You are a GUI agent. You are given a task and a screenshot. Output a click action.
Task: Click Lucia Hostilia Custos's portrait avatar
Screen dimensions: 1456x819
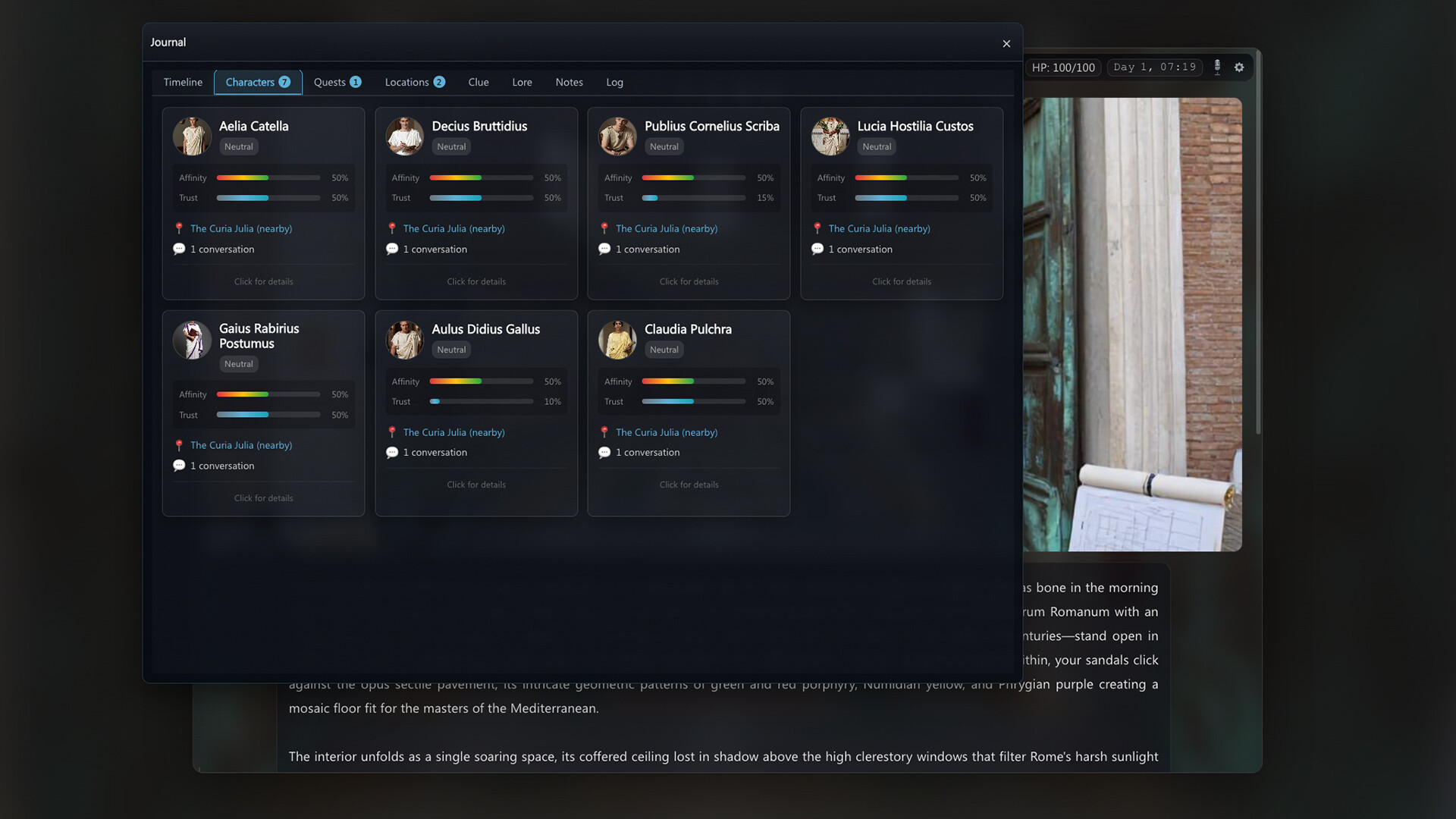[x=830, y=136]
